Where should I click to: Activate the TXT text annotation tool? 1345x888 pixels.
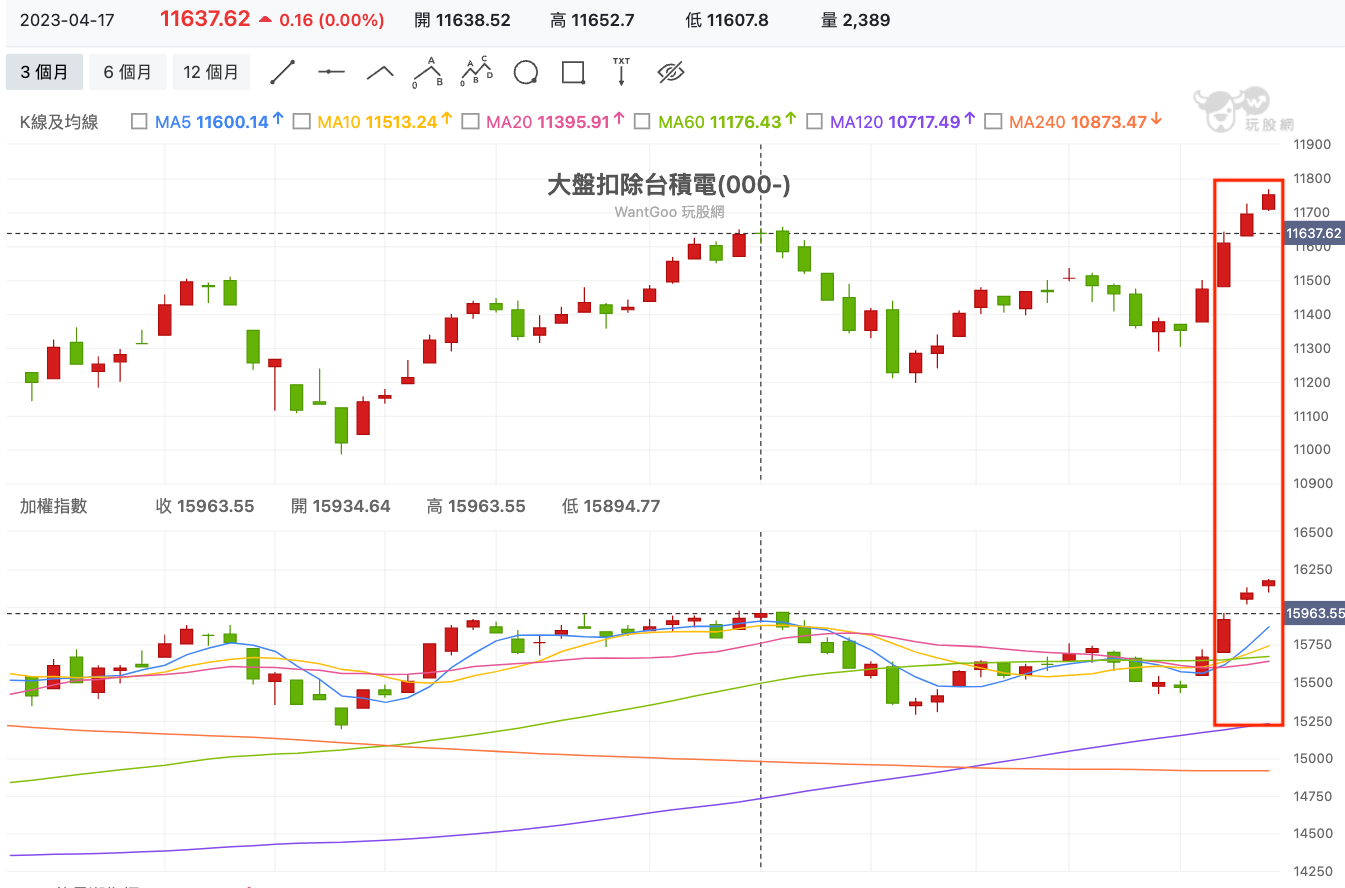coord(621,72)
